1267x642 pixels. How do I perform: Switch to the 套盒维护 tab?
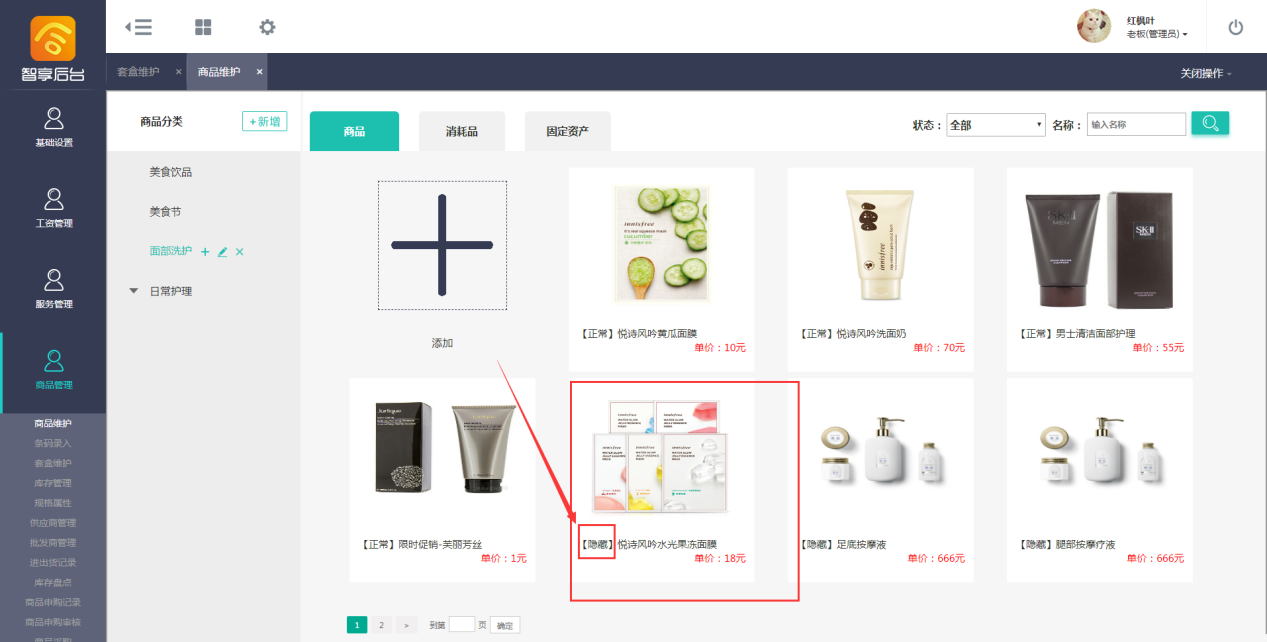(x=139, y=72)
